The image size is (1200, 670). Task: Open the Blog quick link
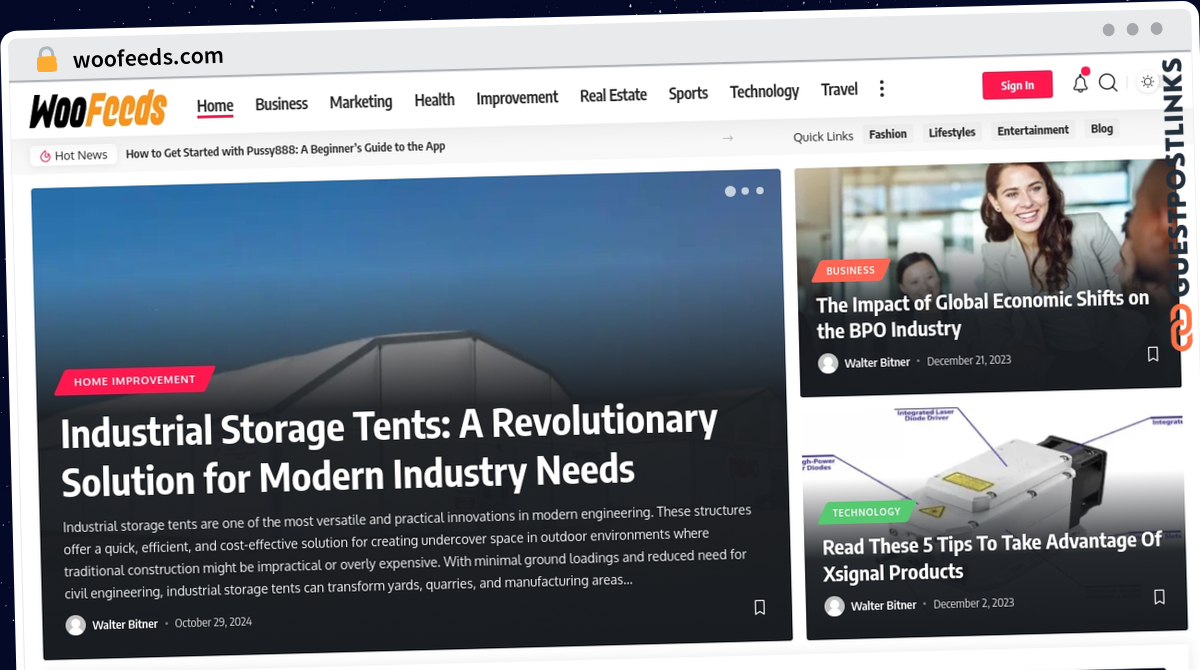pyautogui.click(x=1102, y=128)
